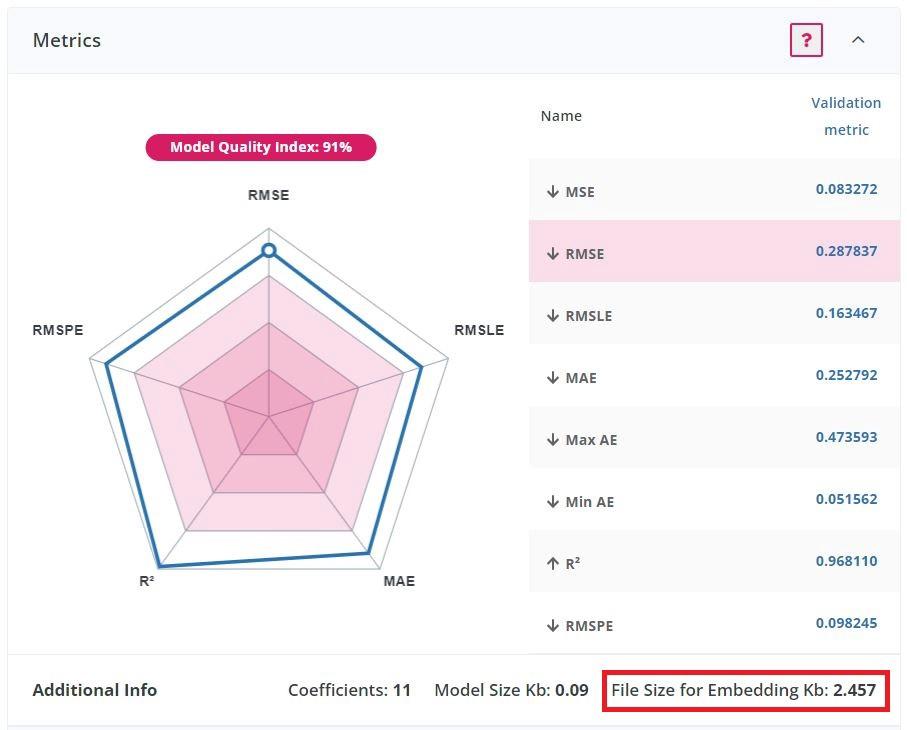Select the Min AE metric row
This screenshot has height=730, width=907.
(714, 500)
